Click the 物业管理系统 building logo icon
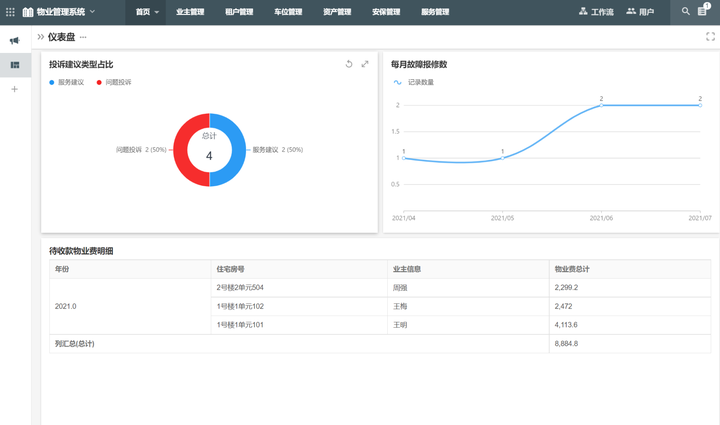Image resolution: width=720 pixels, height=425 pixels. pos(28,11)
